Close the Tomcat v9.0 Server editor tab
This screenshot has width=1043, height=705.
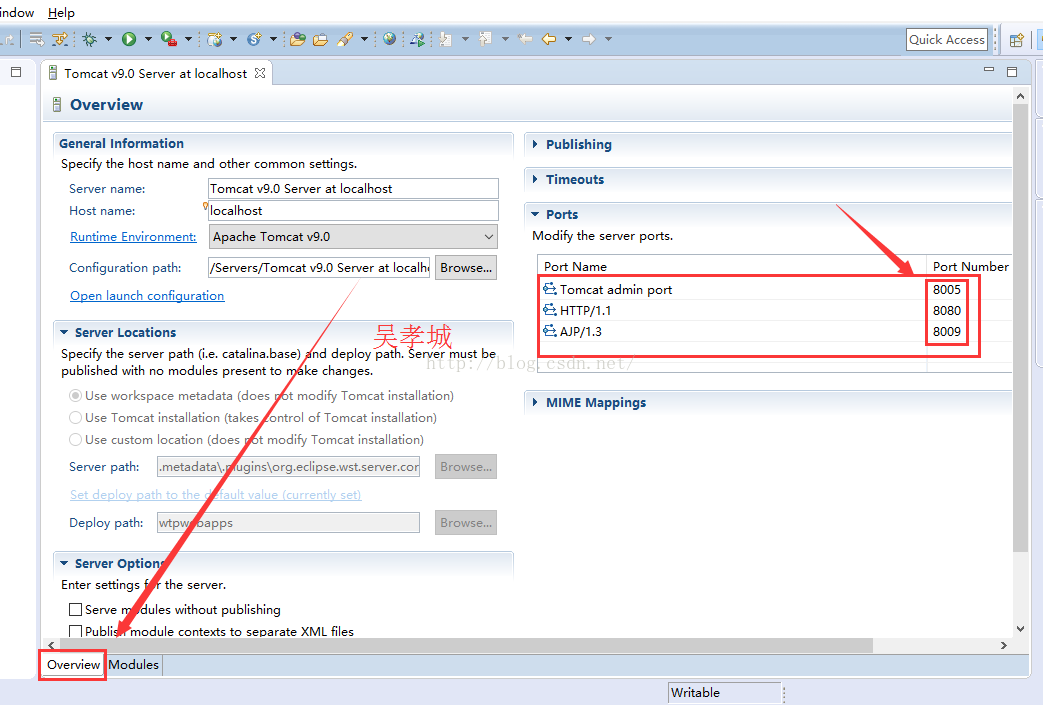(260, 73)
